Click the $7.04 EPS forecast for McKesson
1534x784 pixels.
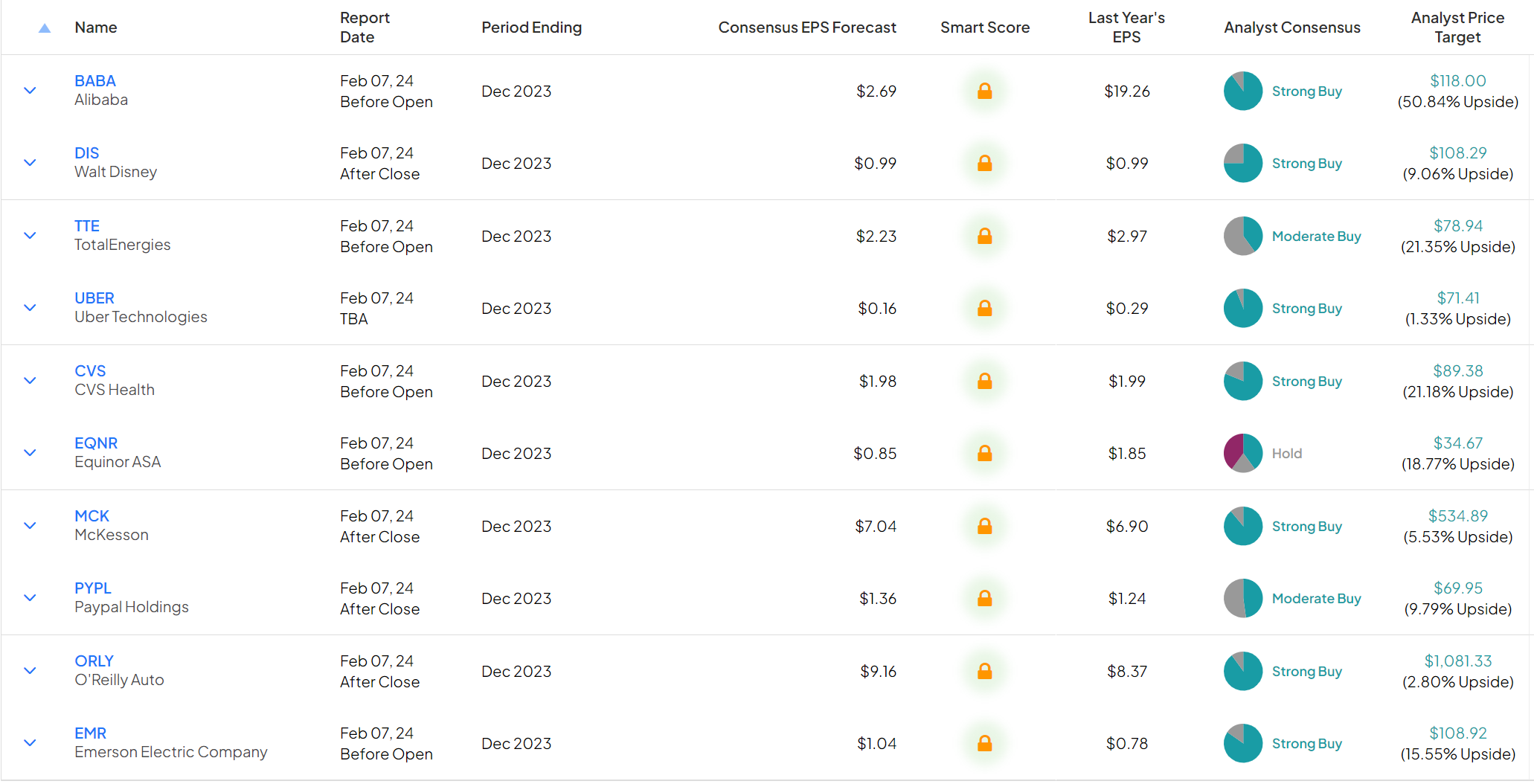tap(876, 526)
